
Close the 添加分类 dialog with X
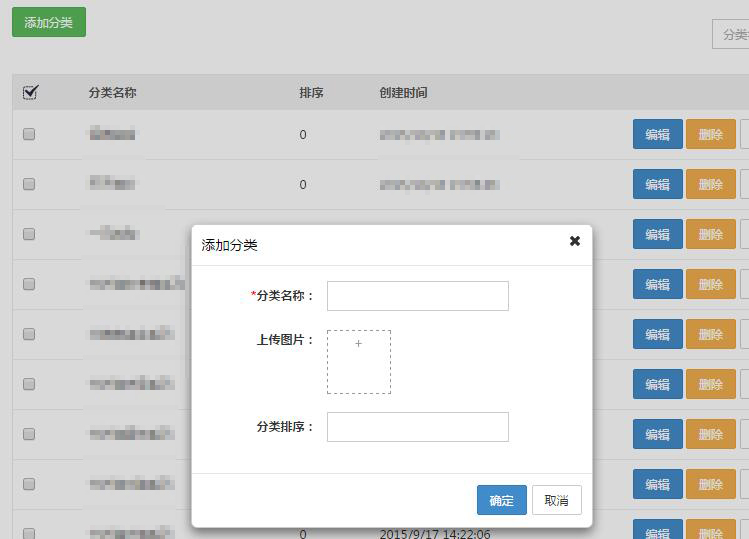click(575, 241)
